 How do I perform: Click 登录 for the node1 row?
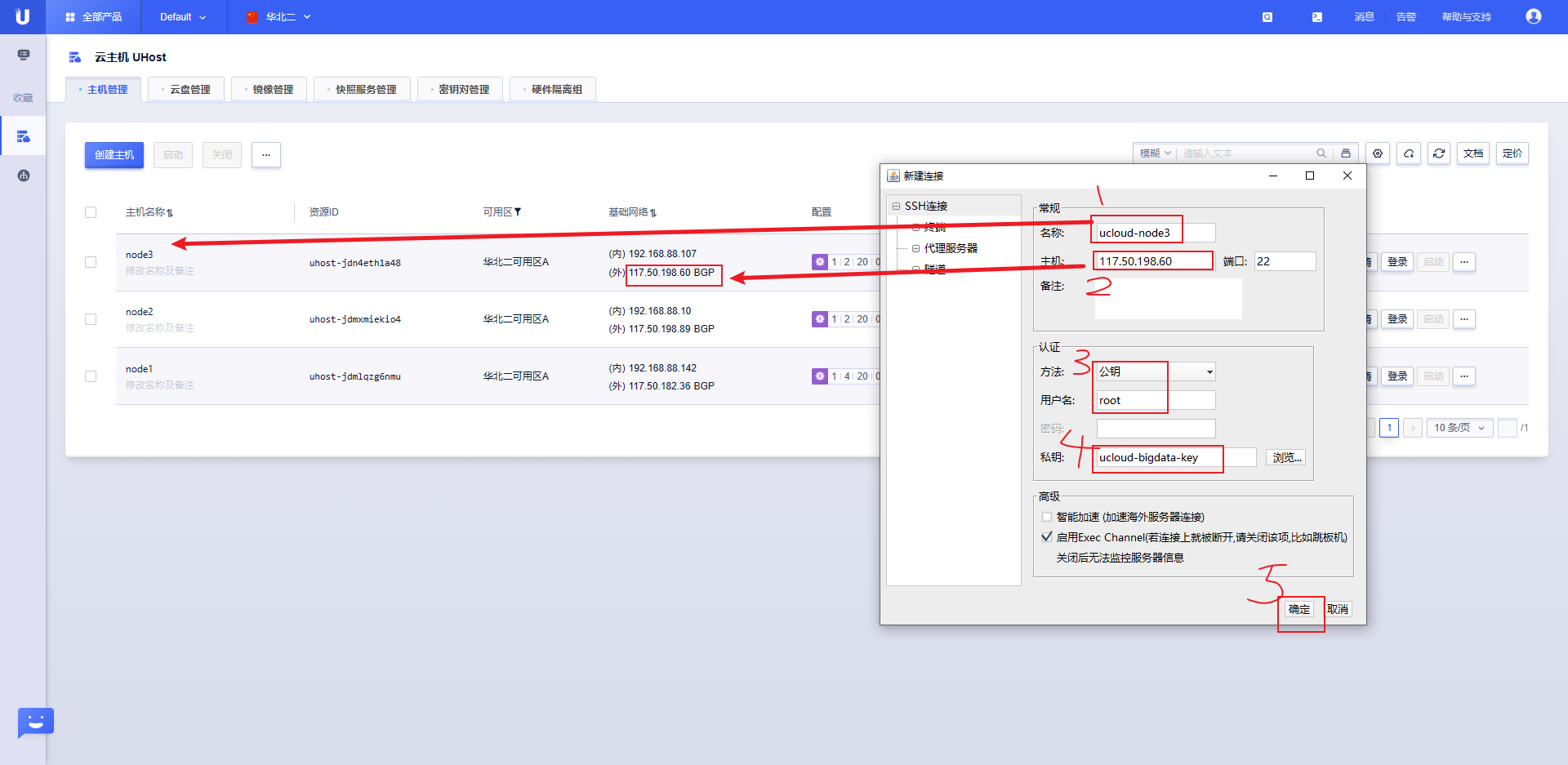pos(1397,376)
